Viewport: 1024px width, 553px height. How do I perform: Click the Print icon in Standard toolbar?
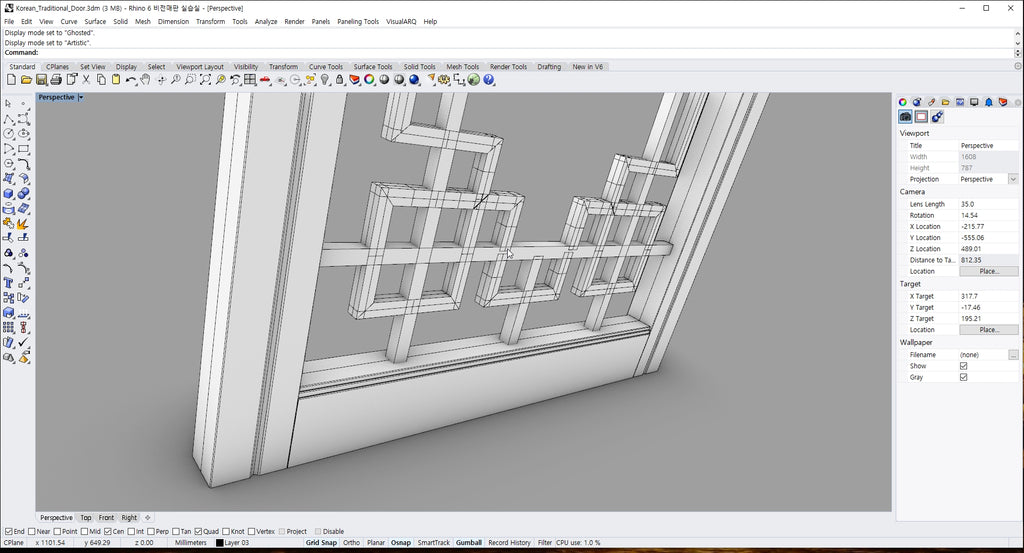[x=56, y=80]
